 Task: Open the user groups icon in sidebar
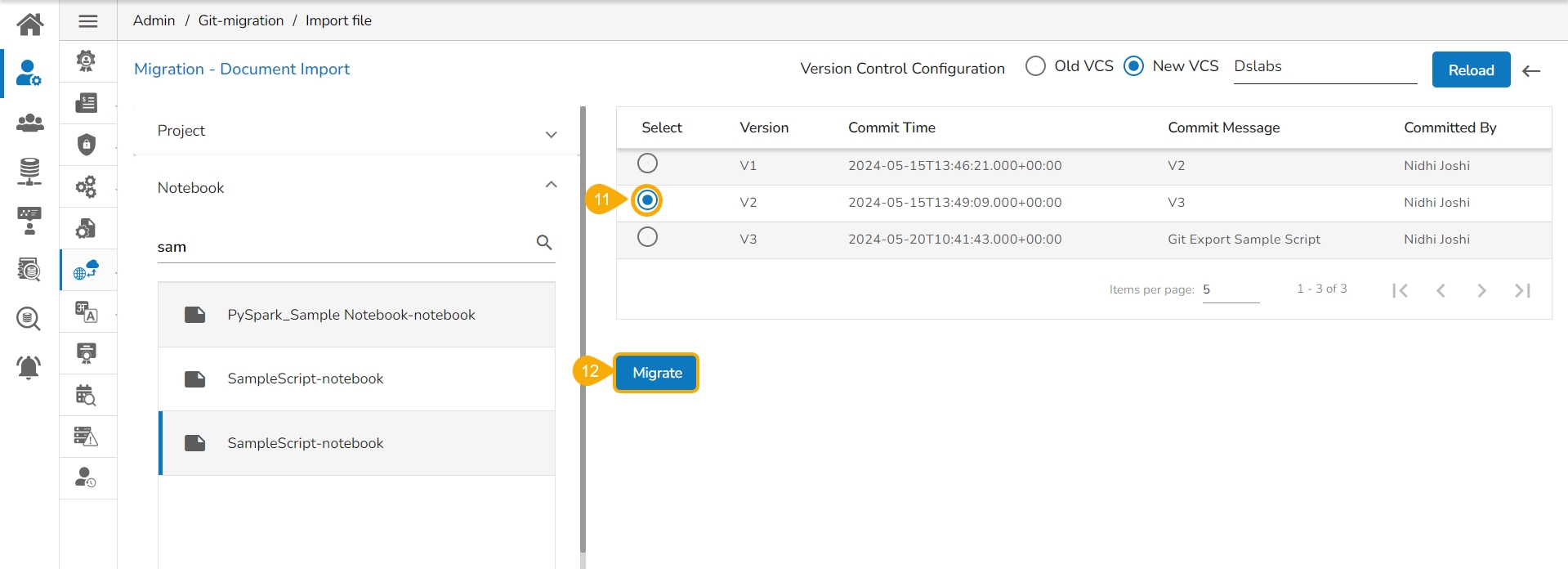coord(30,123)
